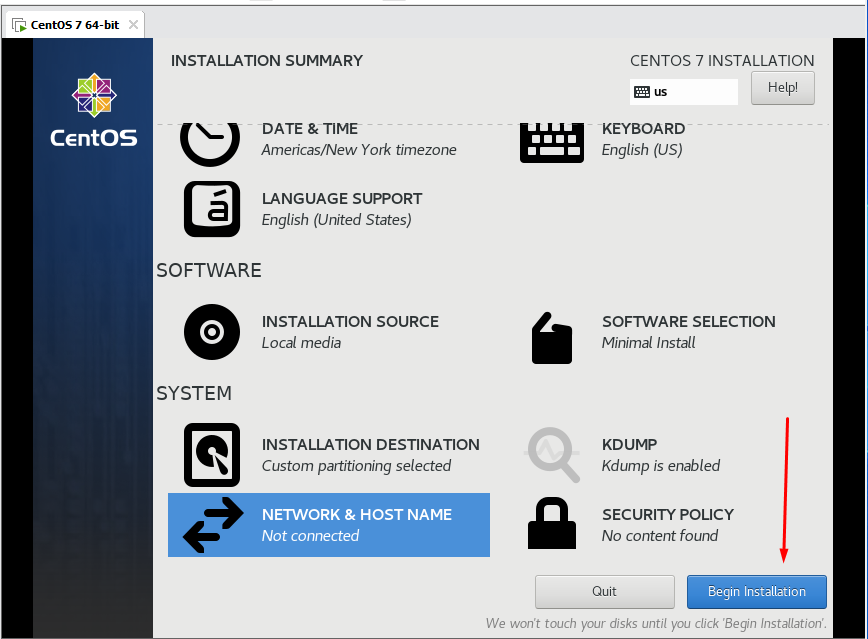This screenshot has height=639, width=868.
Task: Click the Quit button
Action: click(604, 591)
